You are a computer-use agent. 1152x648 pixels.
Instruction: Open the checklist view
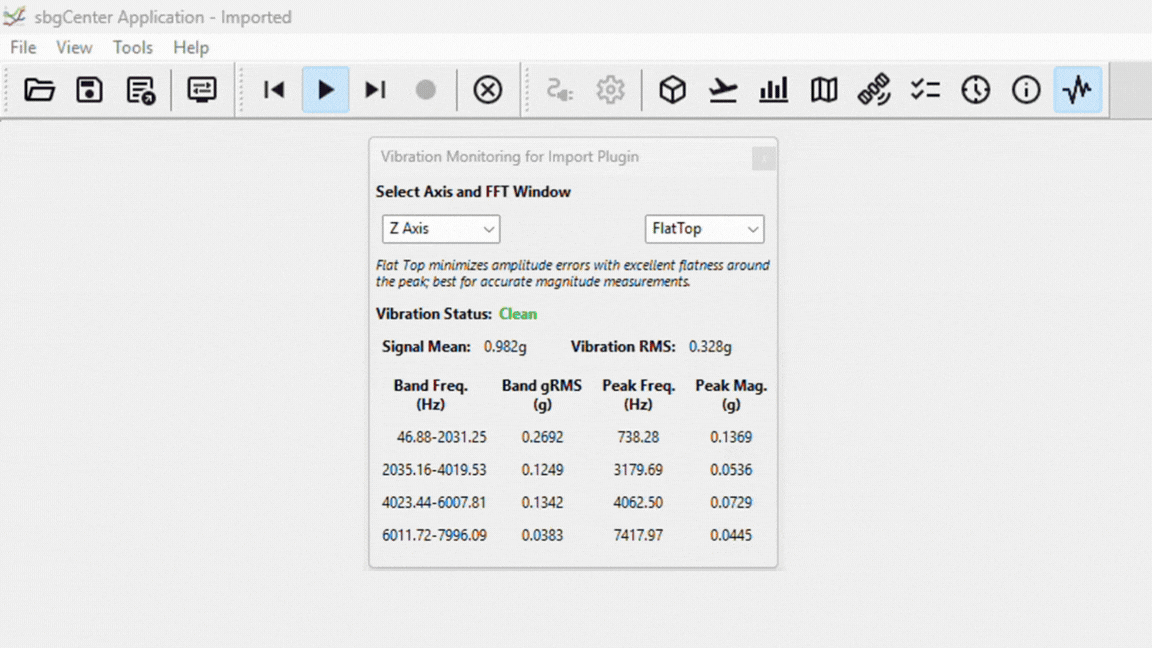click(x=924, y=89)
